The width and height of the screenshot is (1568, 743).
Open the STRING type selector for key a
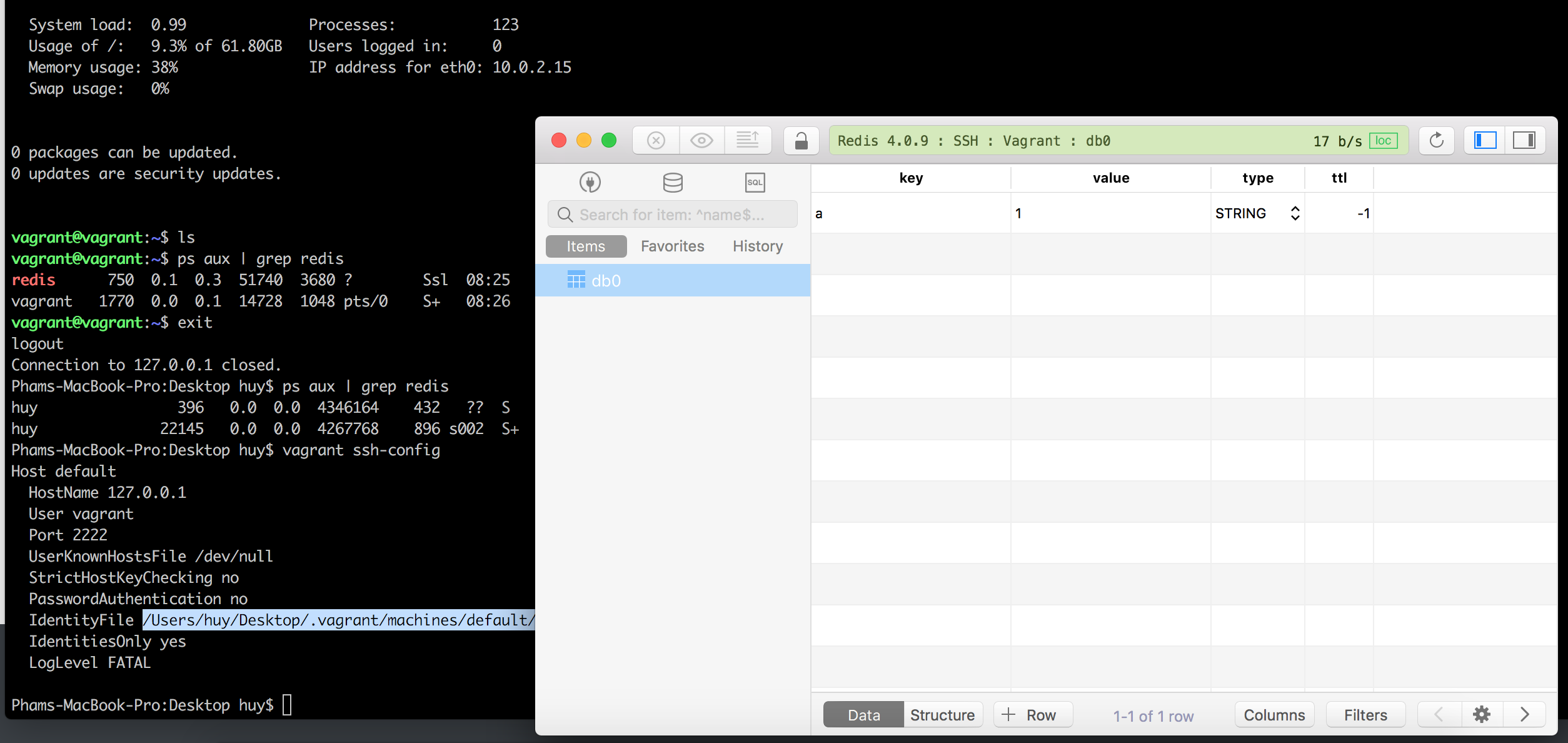coord(1294,213)
